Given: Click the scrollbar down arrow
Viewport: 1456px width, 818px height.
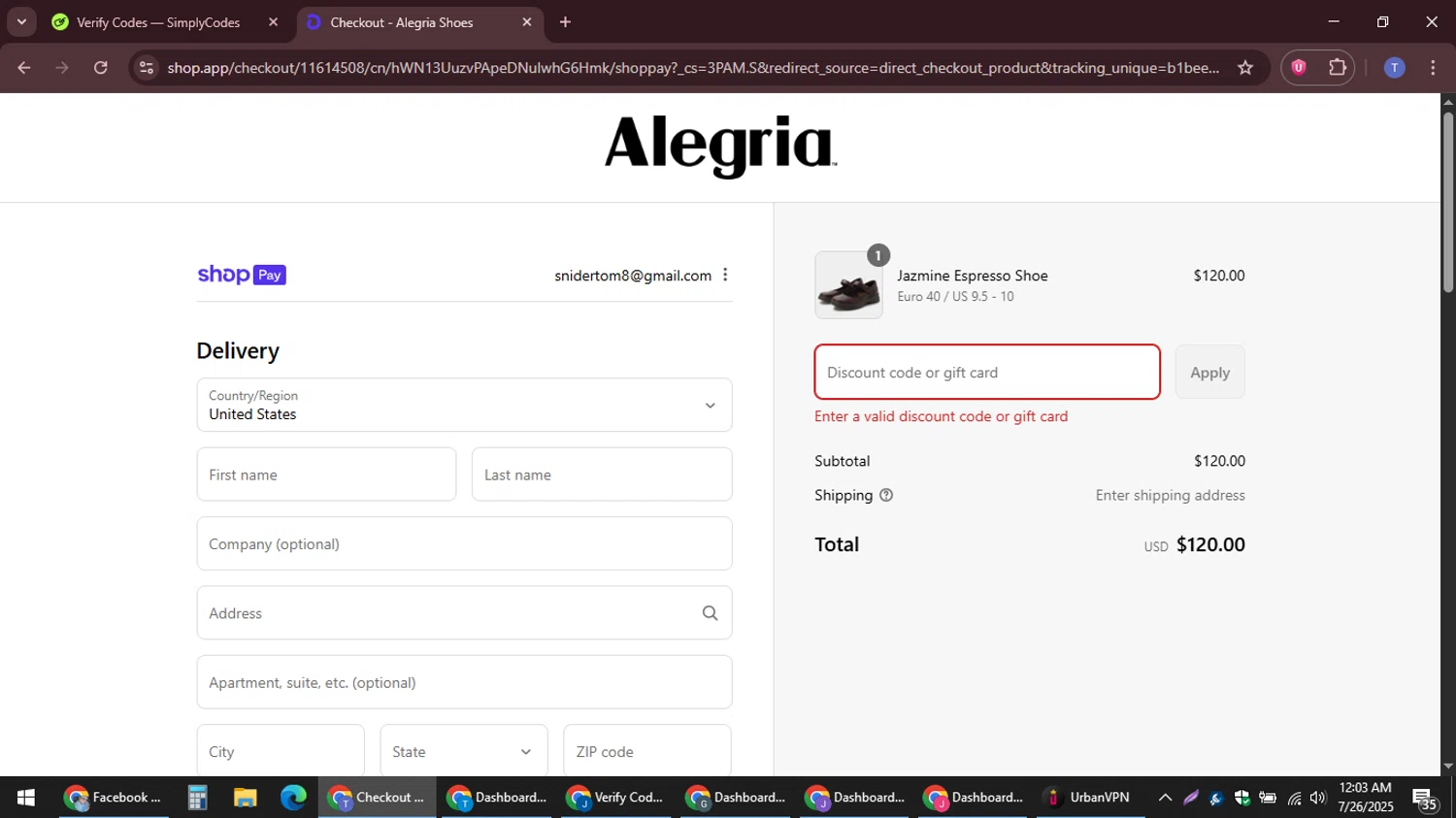Looking at the screenshot, I should pos(1448,767).
